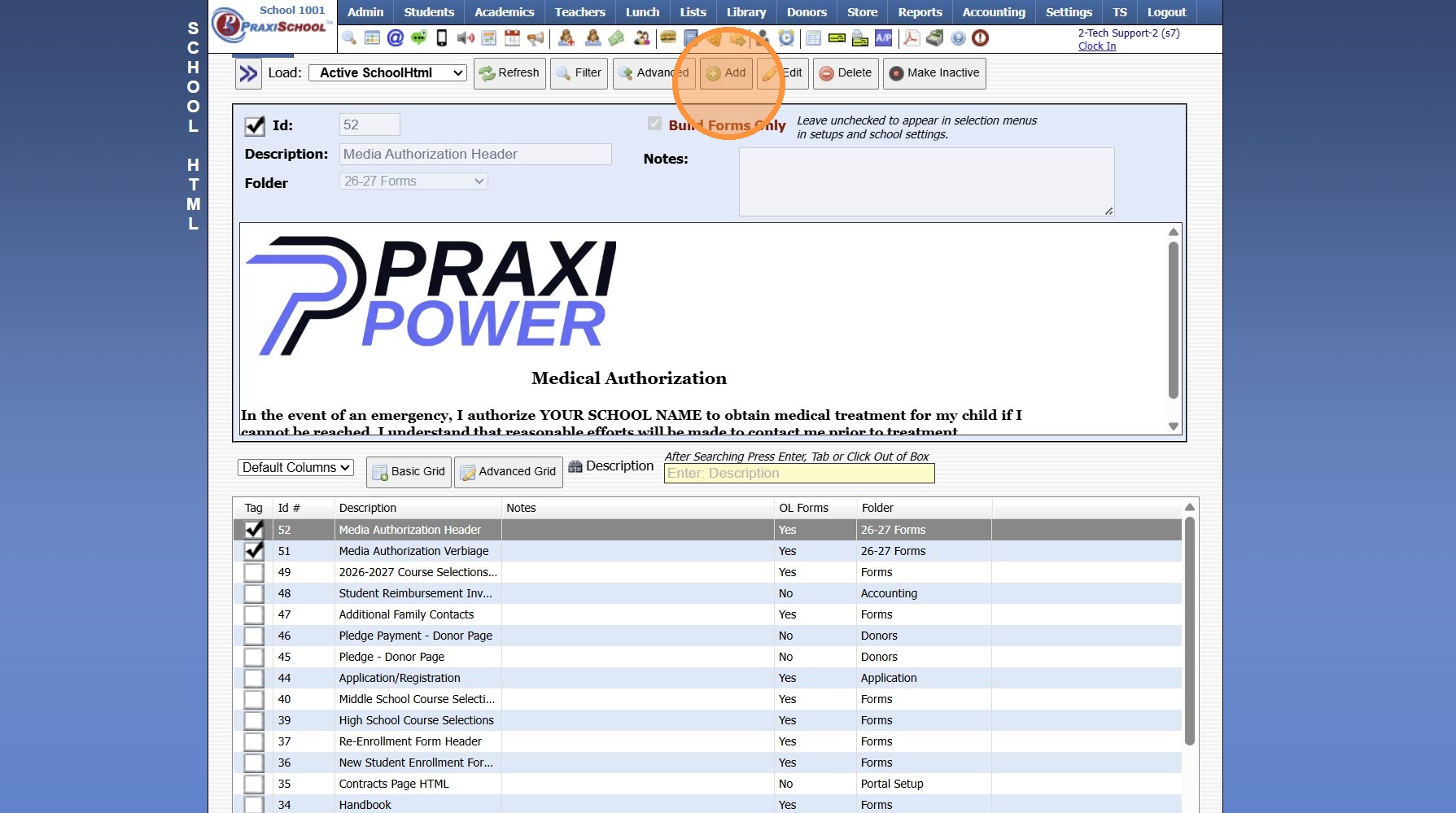The height and width of the screenshot is (813, 1456).
Task: Tag row 48 Student Reimbursement
Action: coord(254,593)
